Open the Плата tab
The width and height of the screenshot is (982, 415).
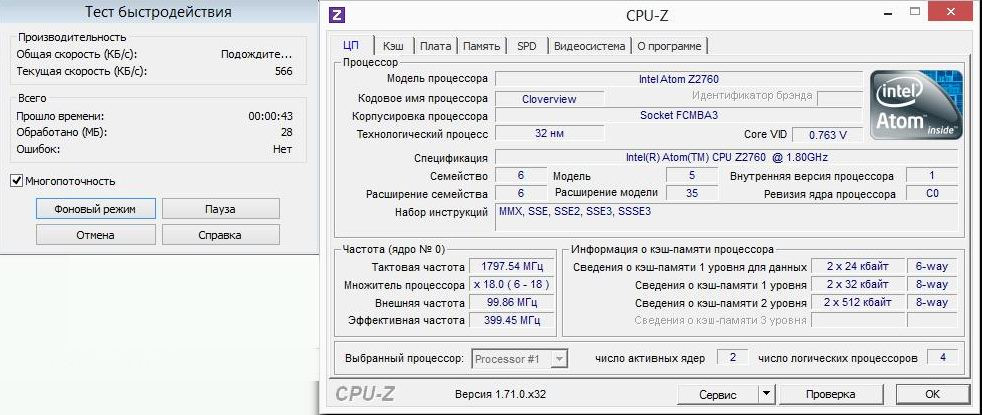(x=435, y=46)
